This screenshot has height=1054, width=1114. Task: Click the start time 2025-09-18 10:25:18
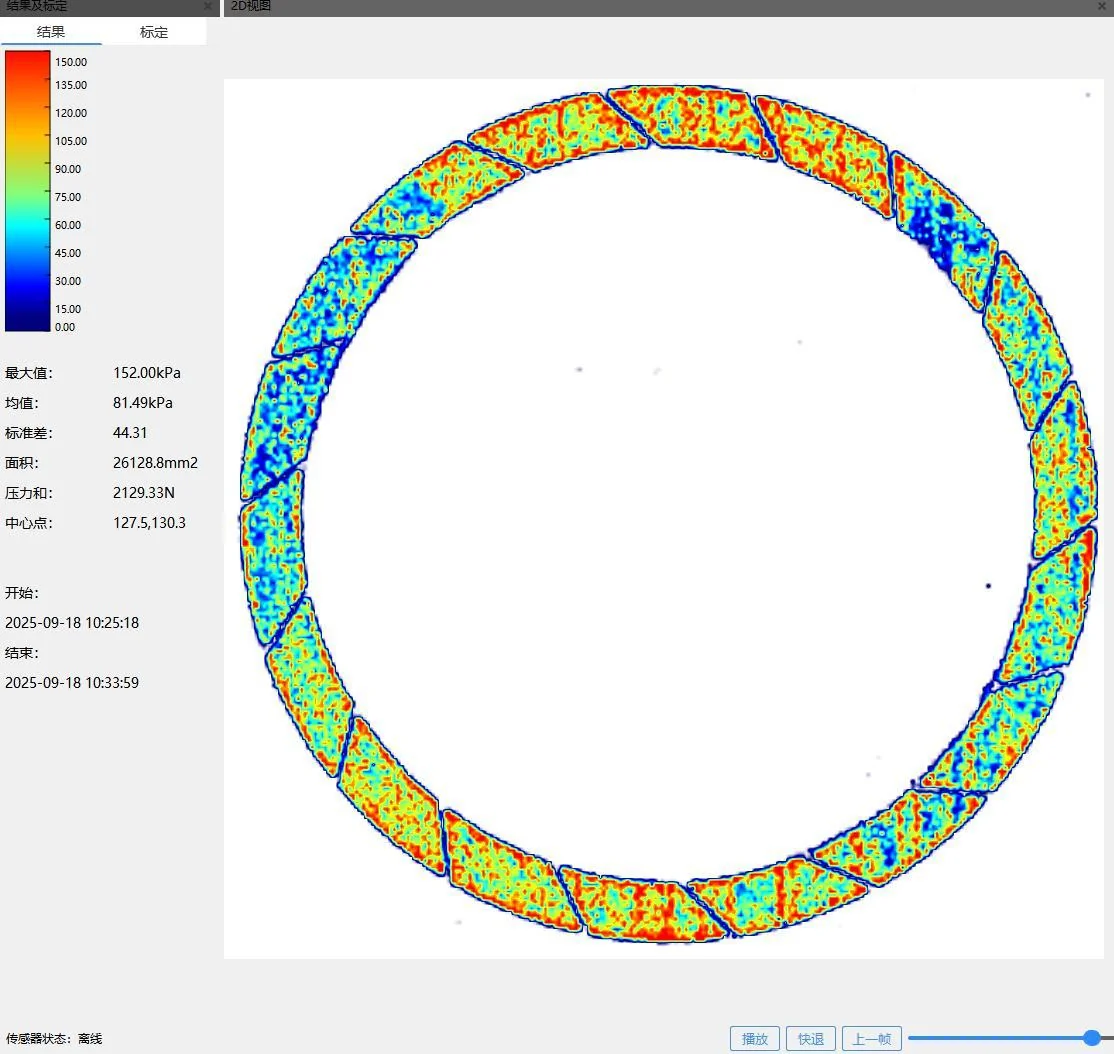click(72, 623)
